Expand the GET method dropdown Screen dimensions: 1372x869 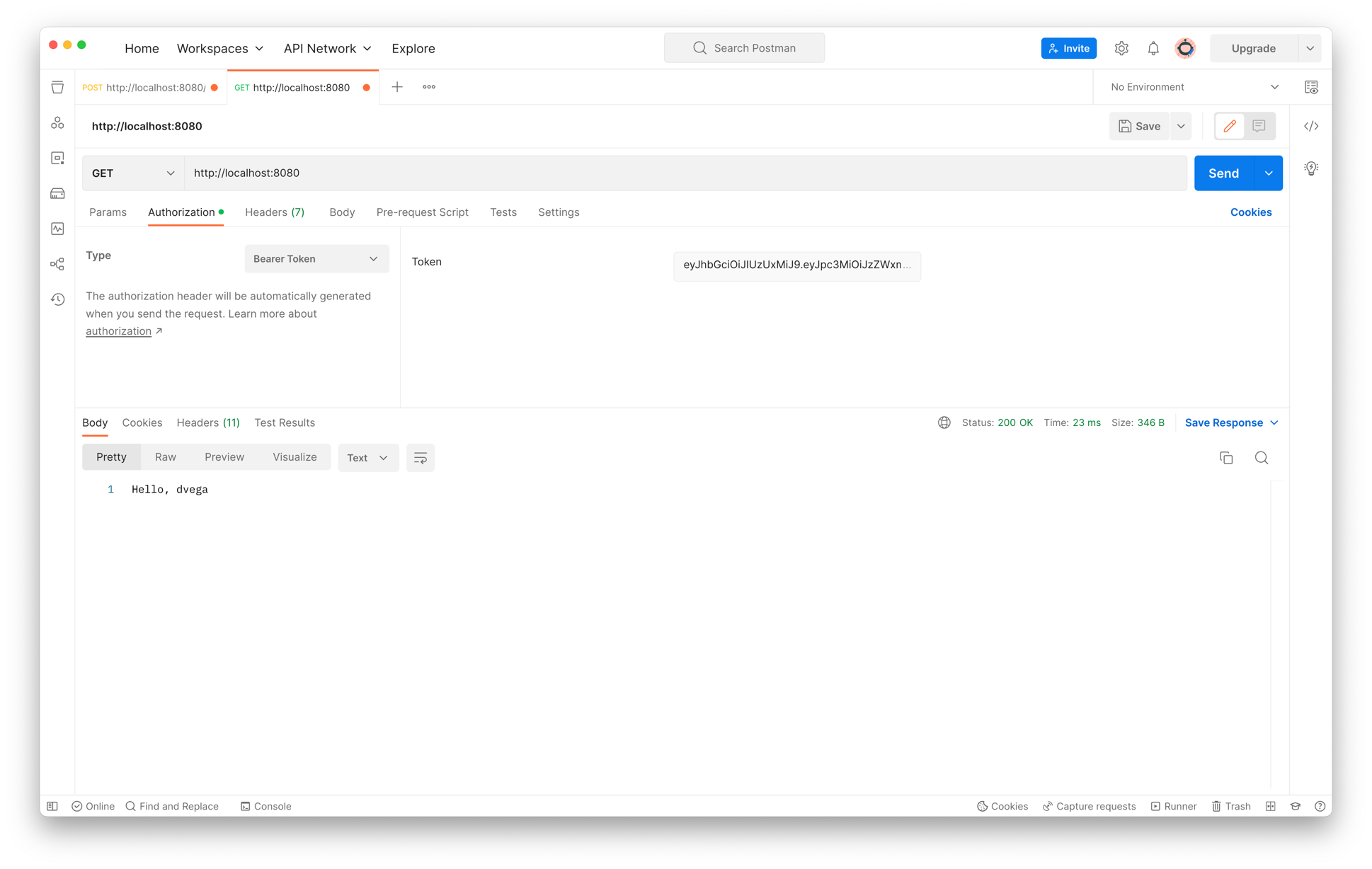[x=133, y=173]
